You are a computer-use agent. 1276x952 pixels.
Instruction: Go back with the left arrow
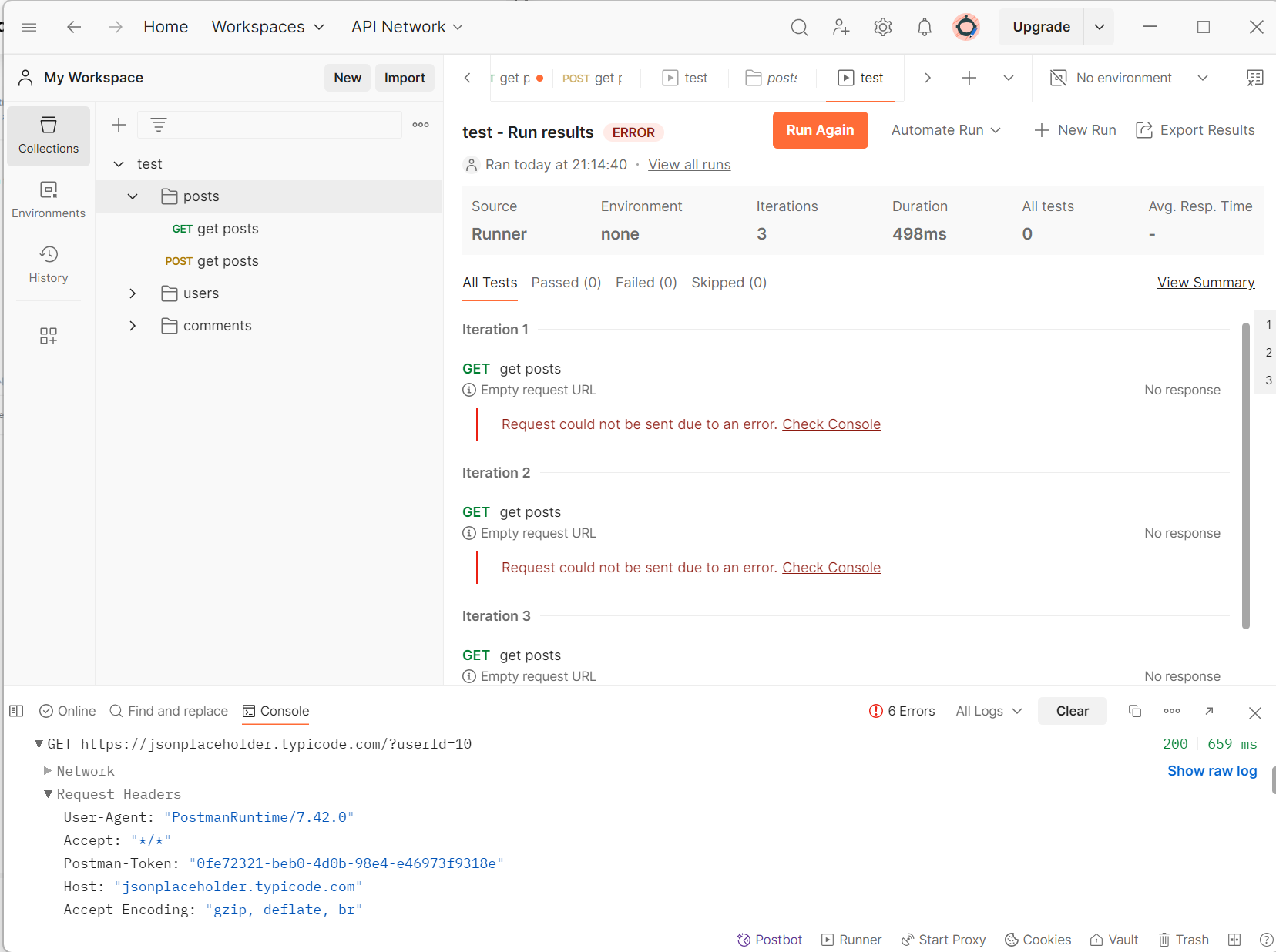pos(74,27)
